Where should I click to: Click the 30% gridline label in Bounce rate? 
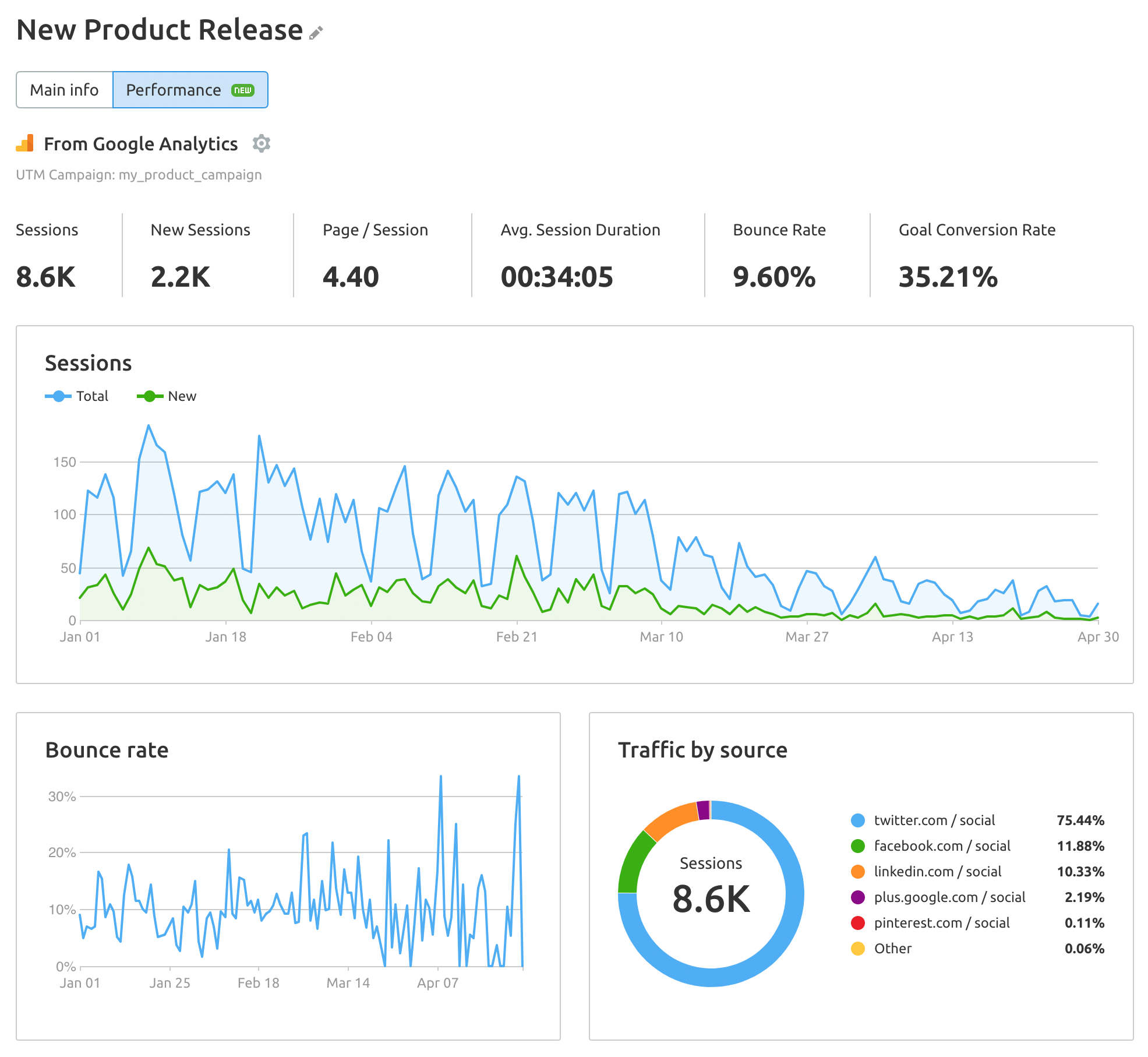[62, 797]
